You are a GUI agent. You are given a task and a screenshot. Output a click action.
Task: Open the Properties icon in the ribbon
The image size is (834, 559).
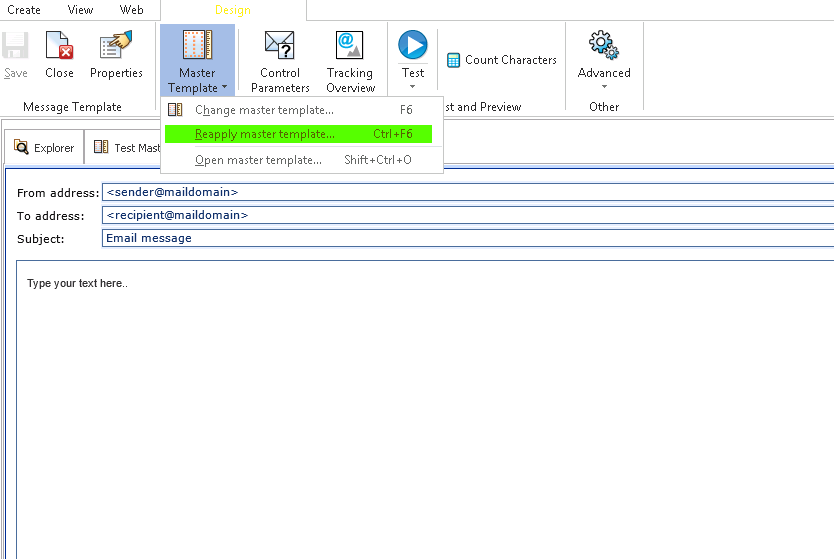tap(116, 45)
